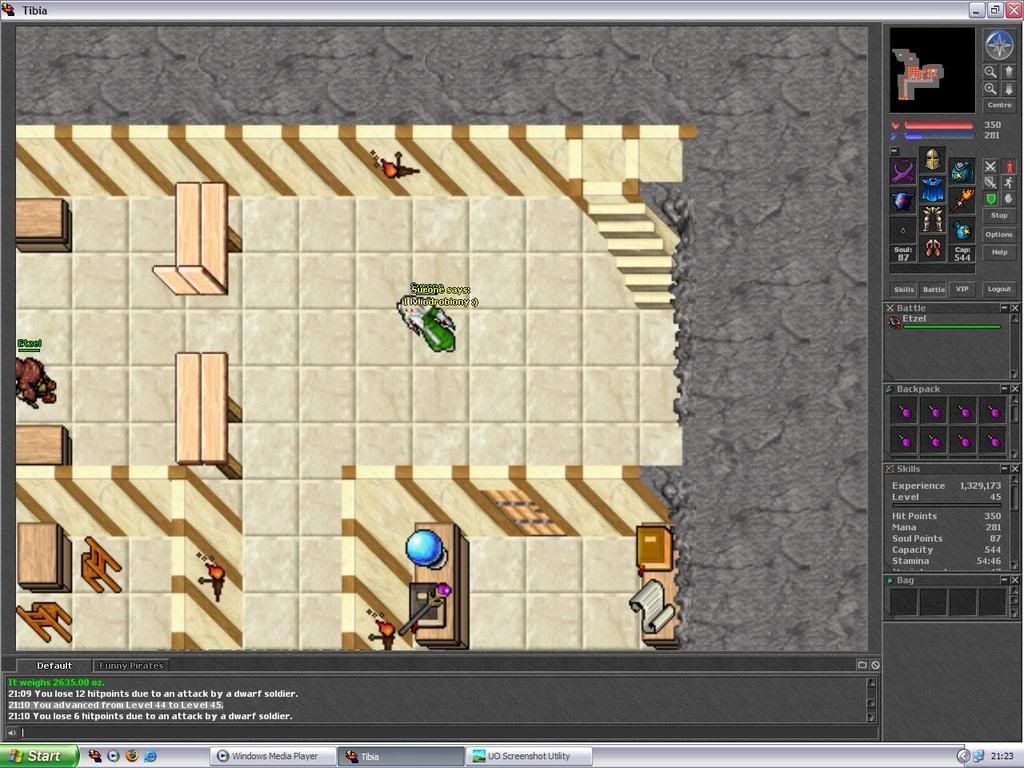Open the Options dialog
The width and height of the screenshot is (1024, 768).
999,234
